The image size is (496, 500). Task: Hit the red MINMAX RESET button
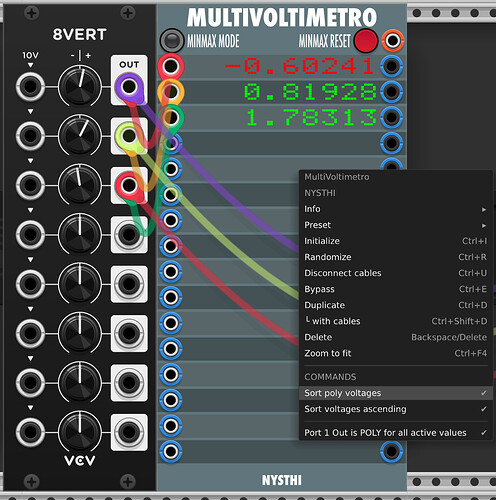[366, 41]
